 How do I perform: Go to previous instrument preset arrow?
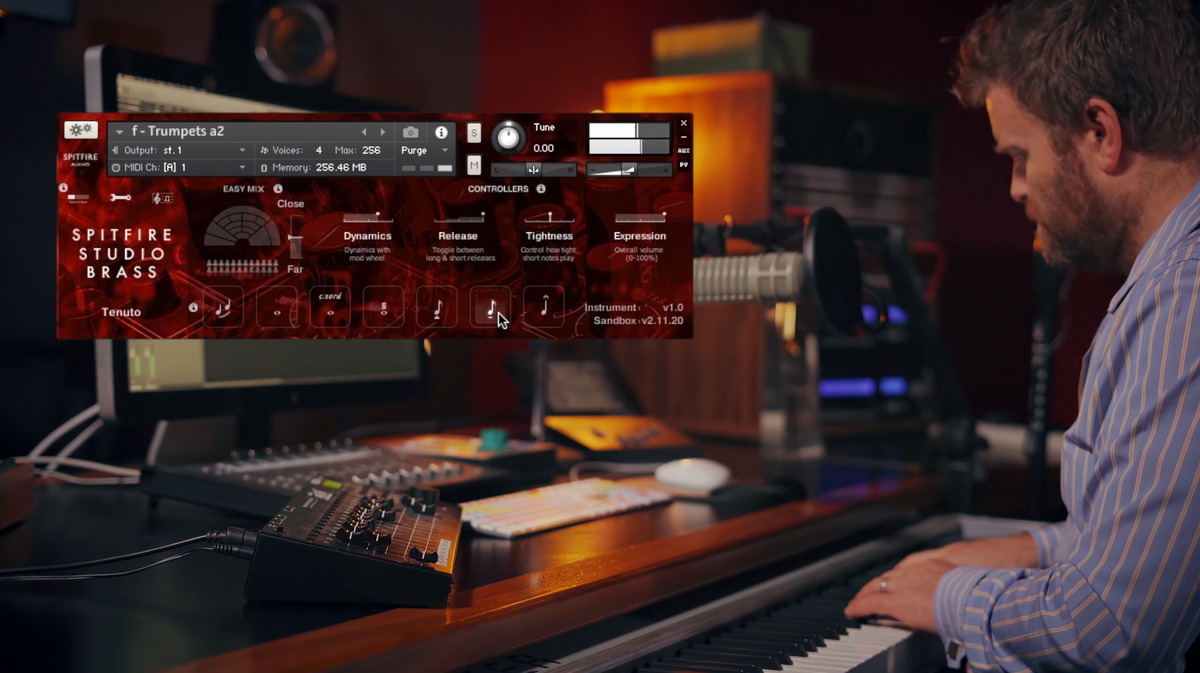point(364,132)
